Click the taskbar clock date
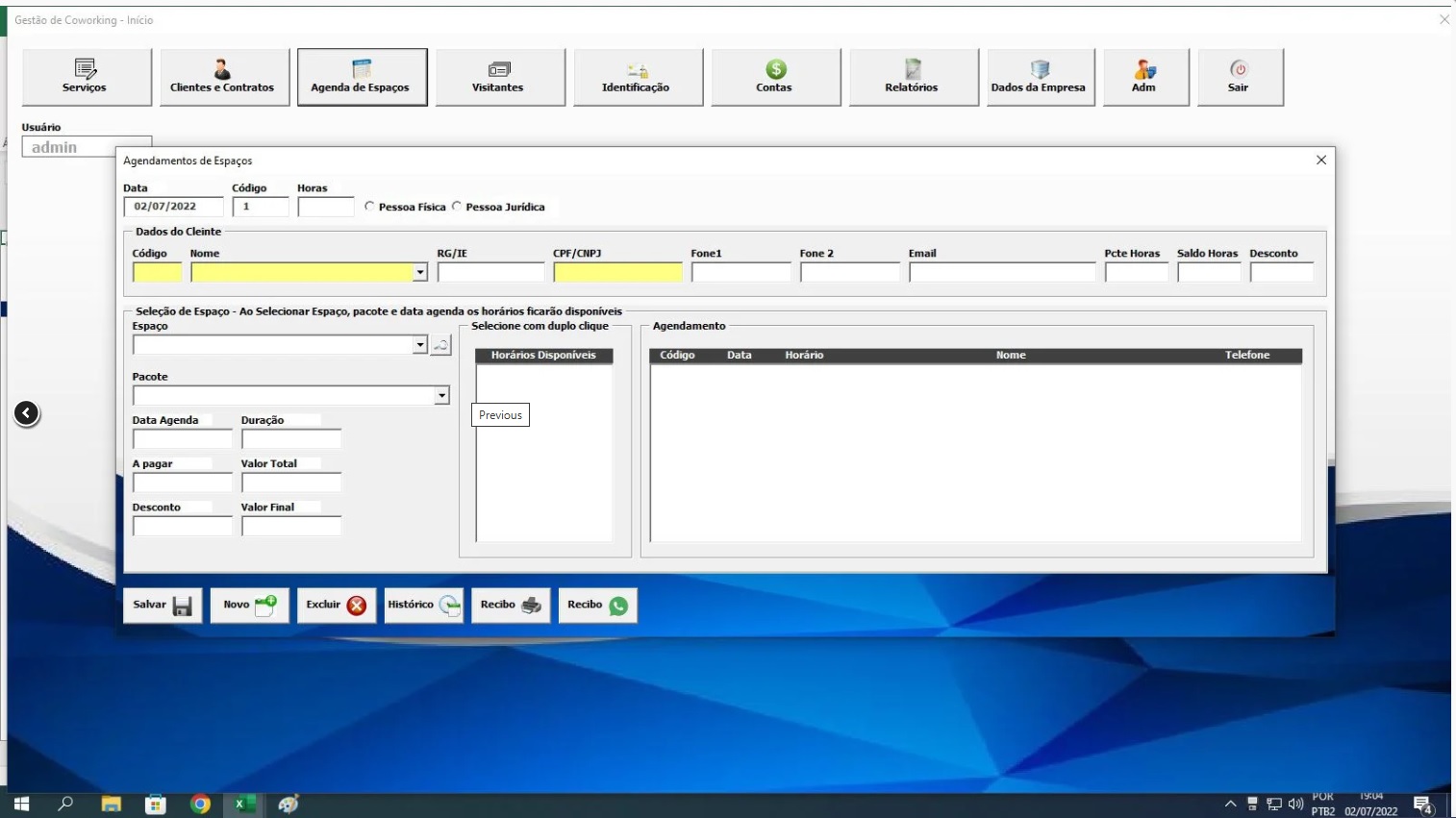Viewport: 1456px width, 818px height. click(1371, 811)
